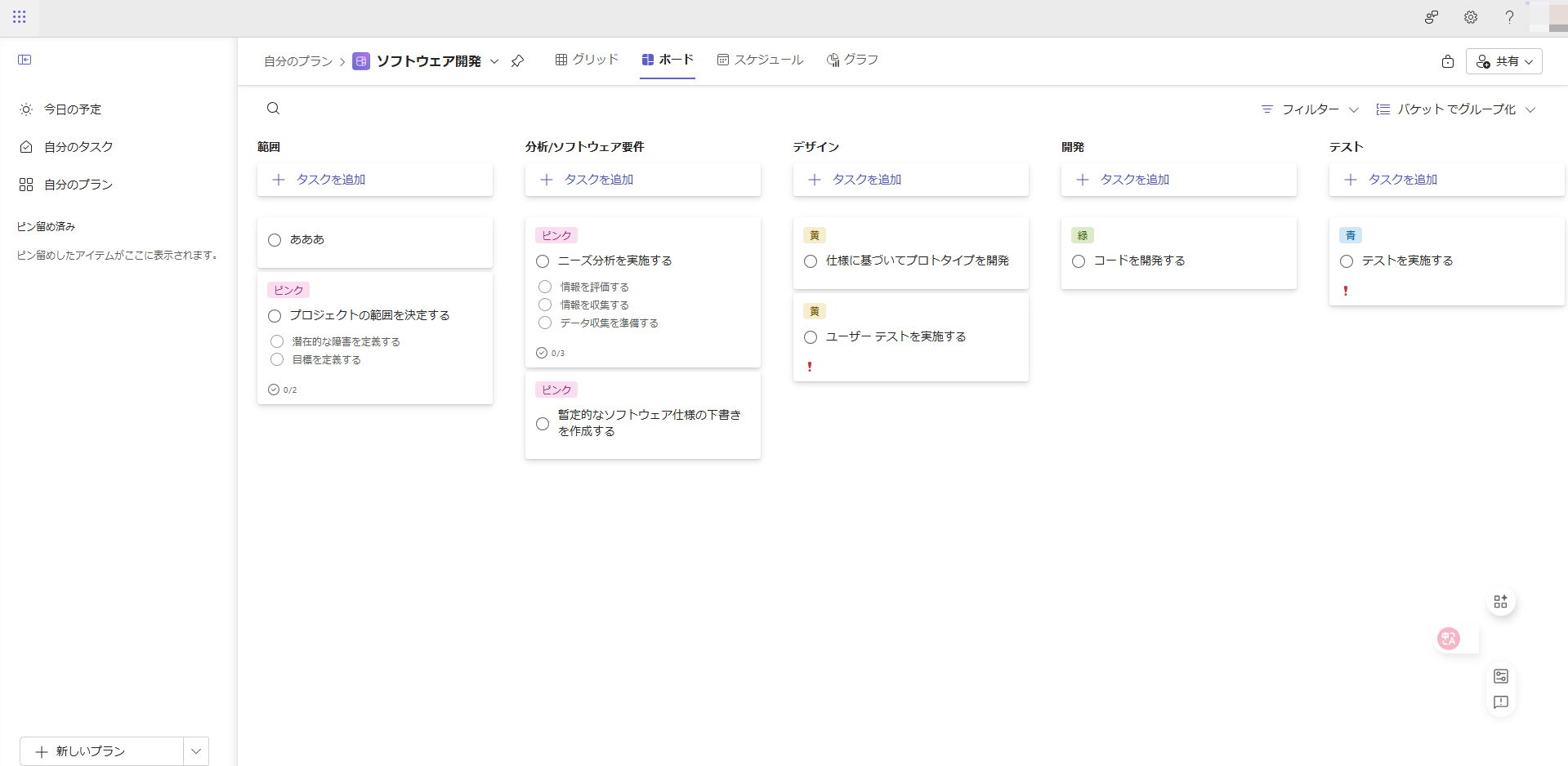The image size is (1568, 766).
Task: Open help question mark icon
Action: tap(1509, 17)
